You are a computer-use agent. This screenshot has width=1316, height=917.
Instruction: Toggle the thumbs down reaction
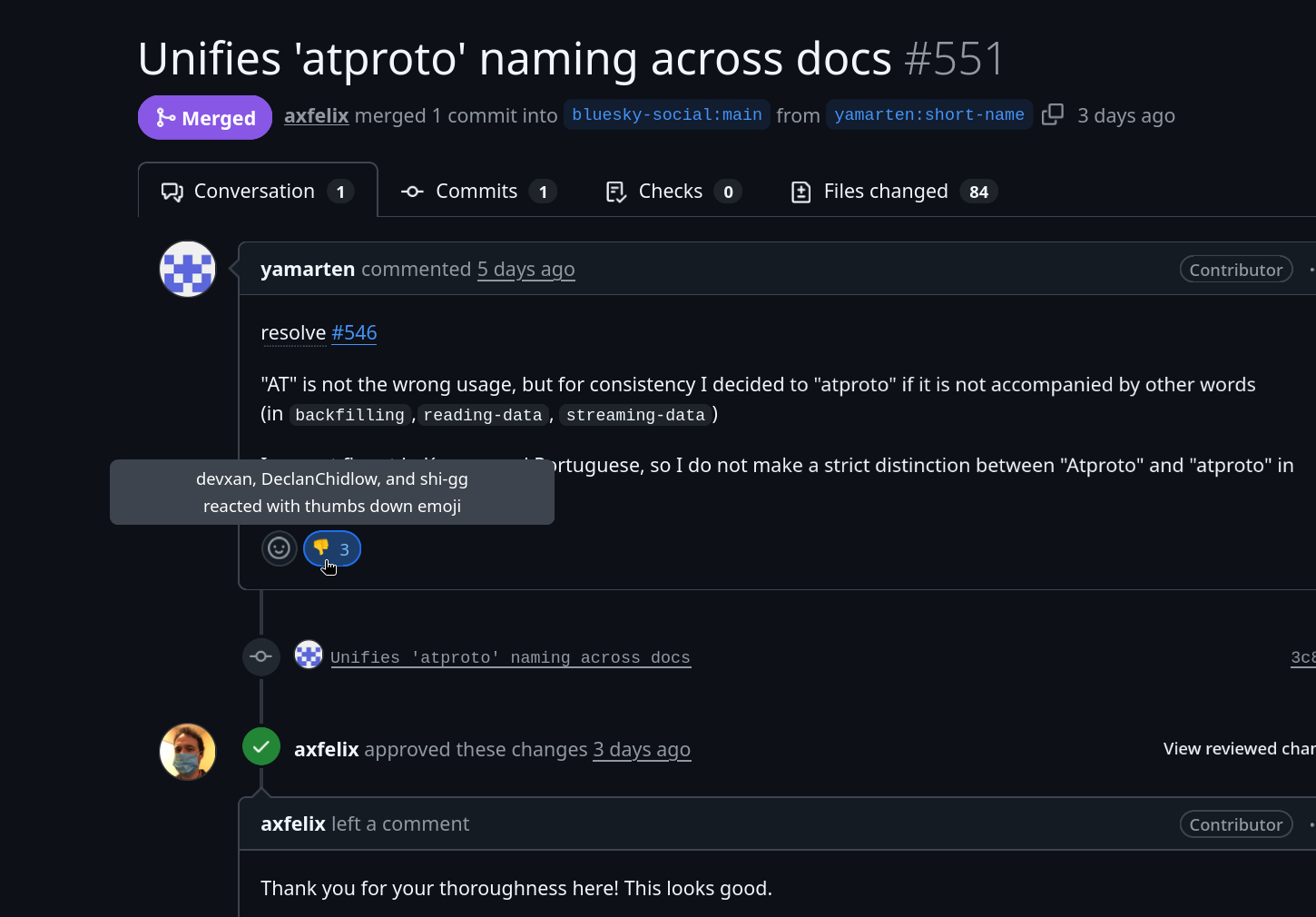pyautogui.click(x=332, y=548)
